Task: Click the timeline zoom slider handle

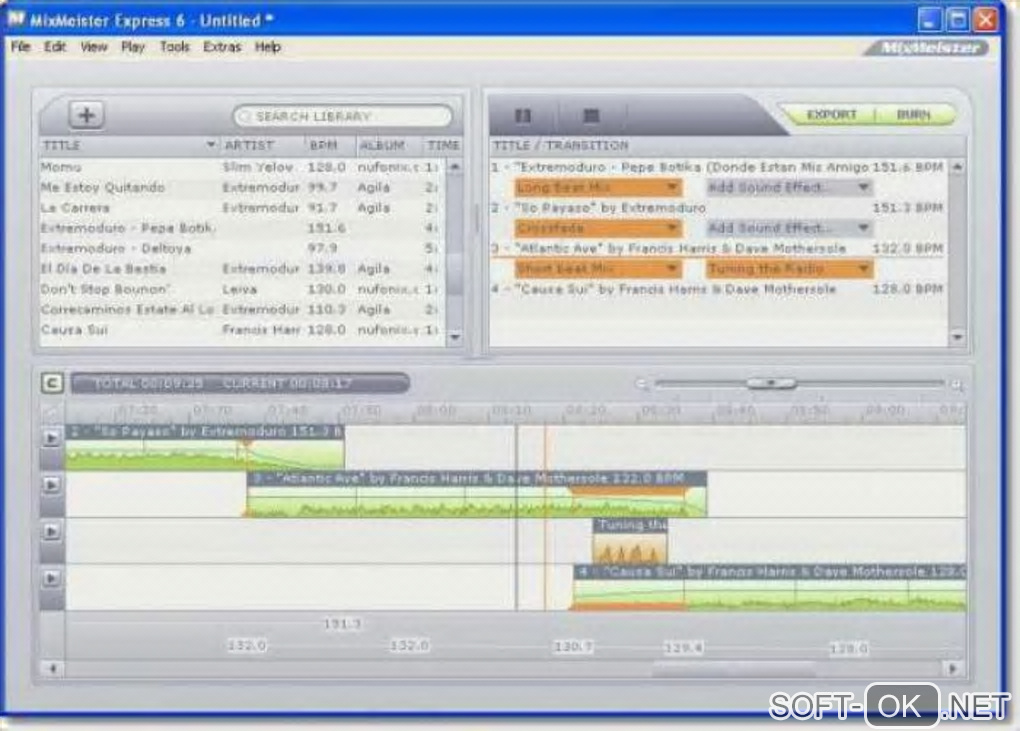Action: click(x=771, y=383)
